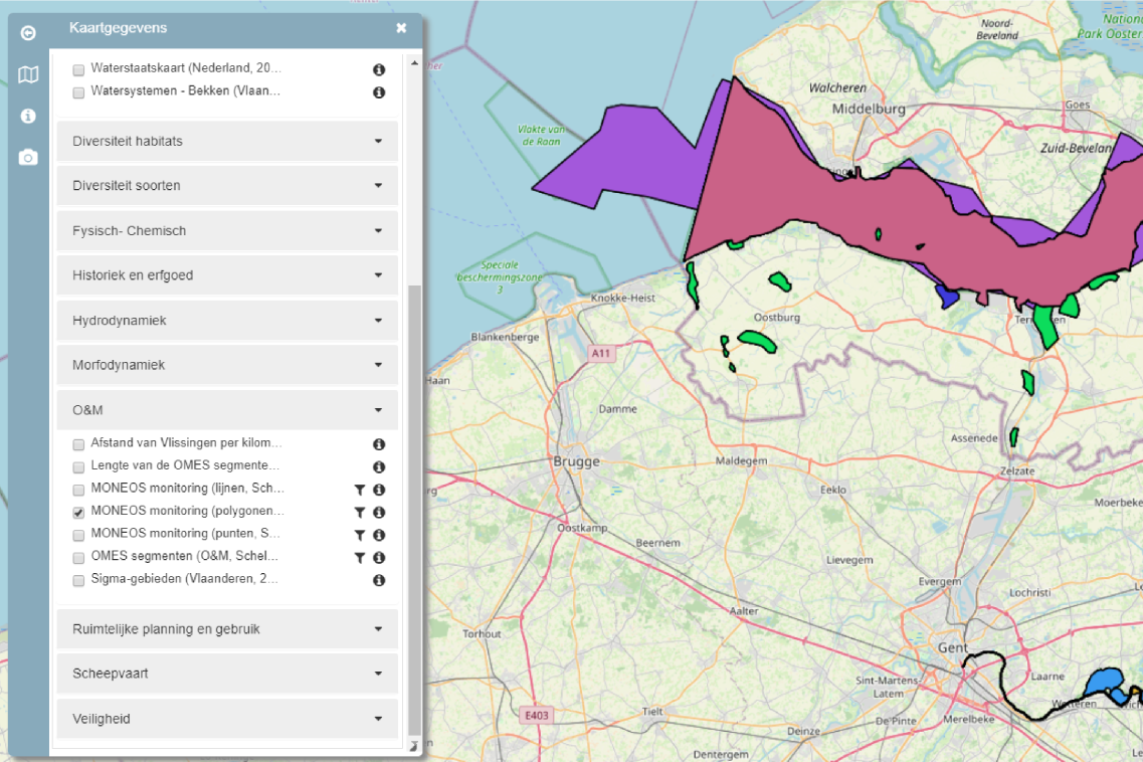The width and height of the screenshot is (1143, 762).
Task: Click the camera screenshot icon in sidebar
Action: (27, 156)
